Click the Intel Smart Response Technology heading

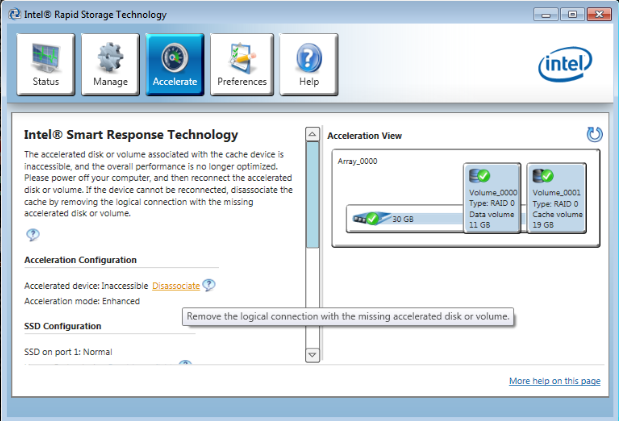[x=131, y=135]
